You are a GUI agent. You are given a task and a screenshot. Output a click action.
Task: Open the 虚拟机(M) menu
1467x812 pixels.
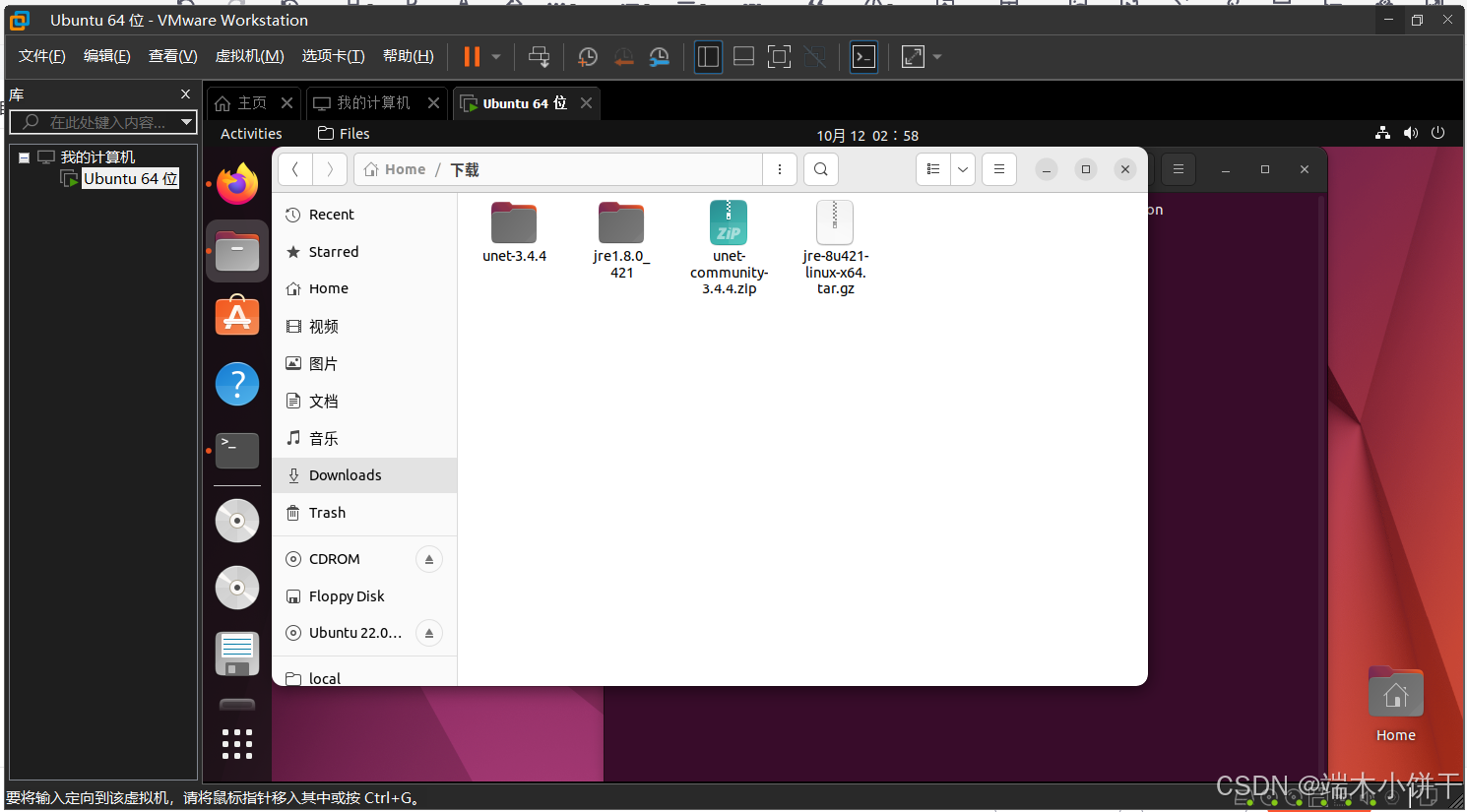249,56
